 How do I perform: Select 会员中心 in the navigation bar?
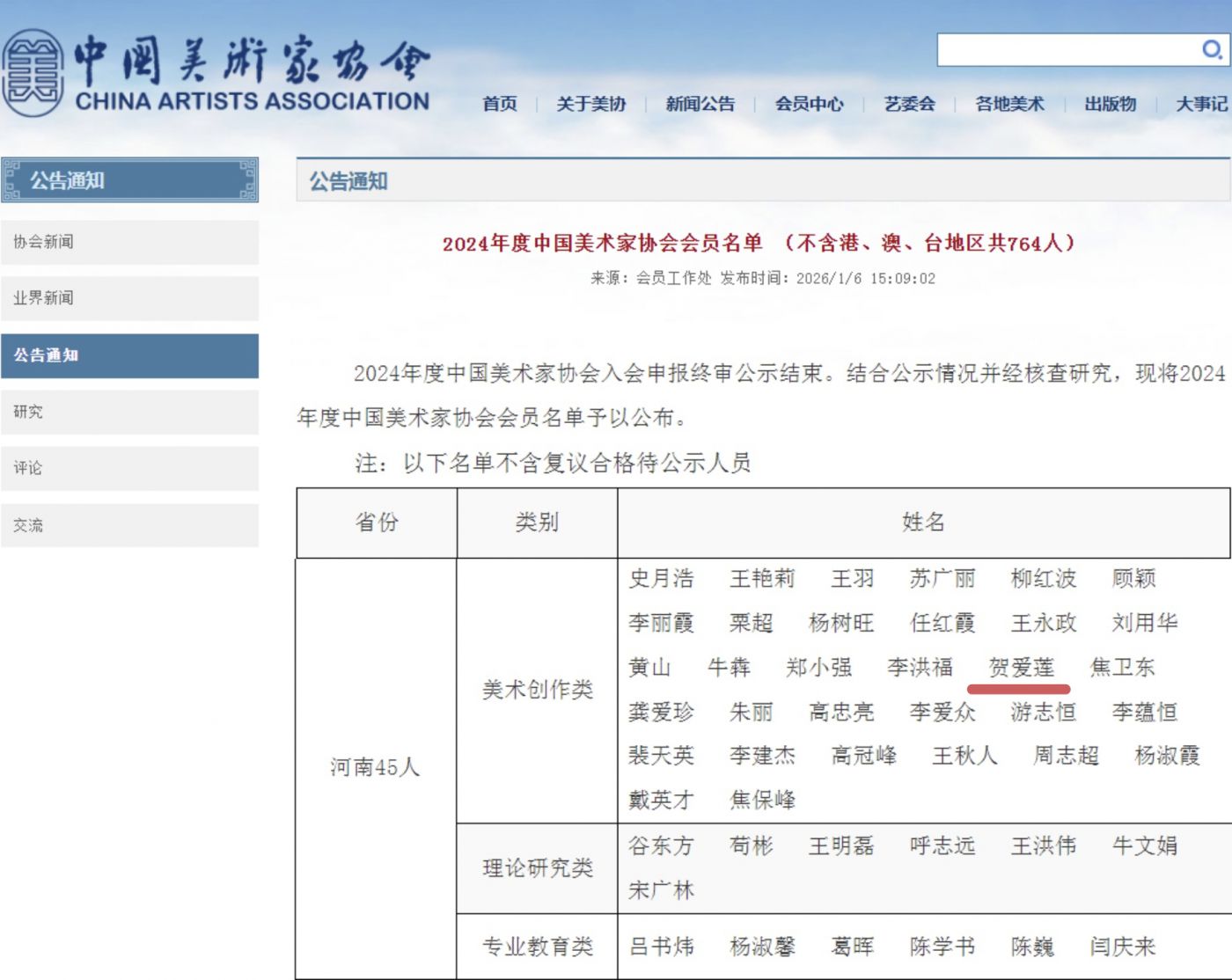coord(809,104)
